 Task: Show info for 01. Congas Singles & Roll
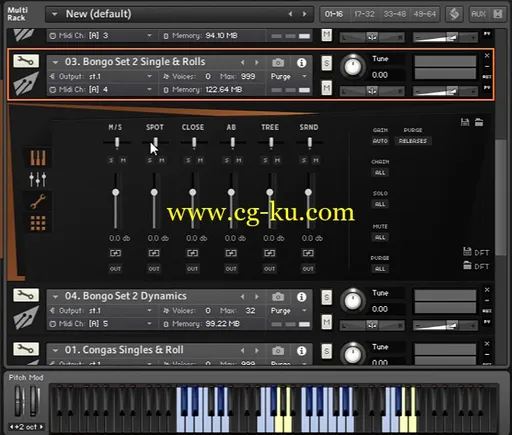(301, 351)
